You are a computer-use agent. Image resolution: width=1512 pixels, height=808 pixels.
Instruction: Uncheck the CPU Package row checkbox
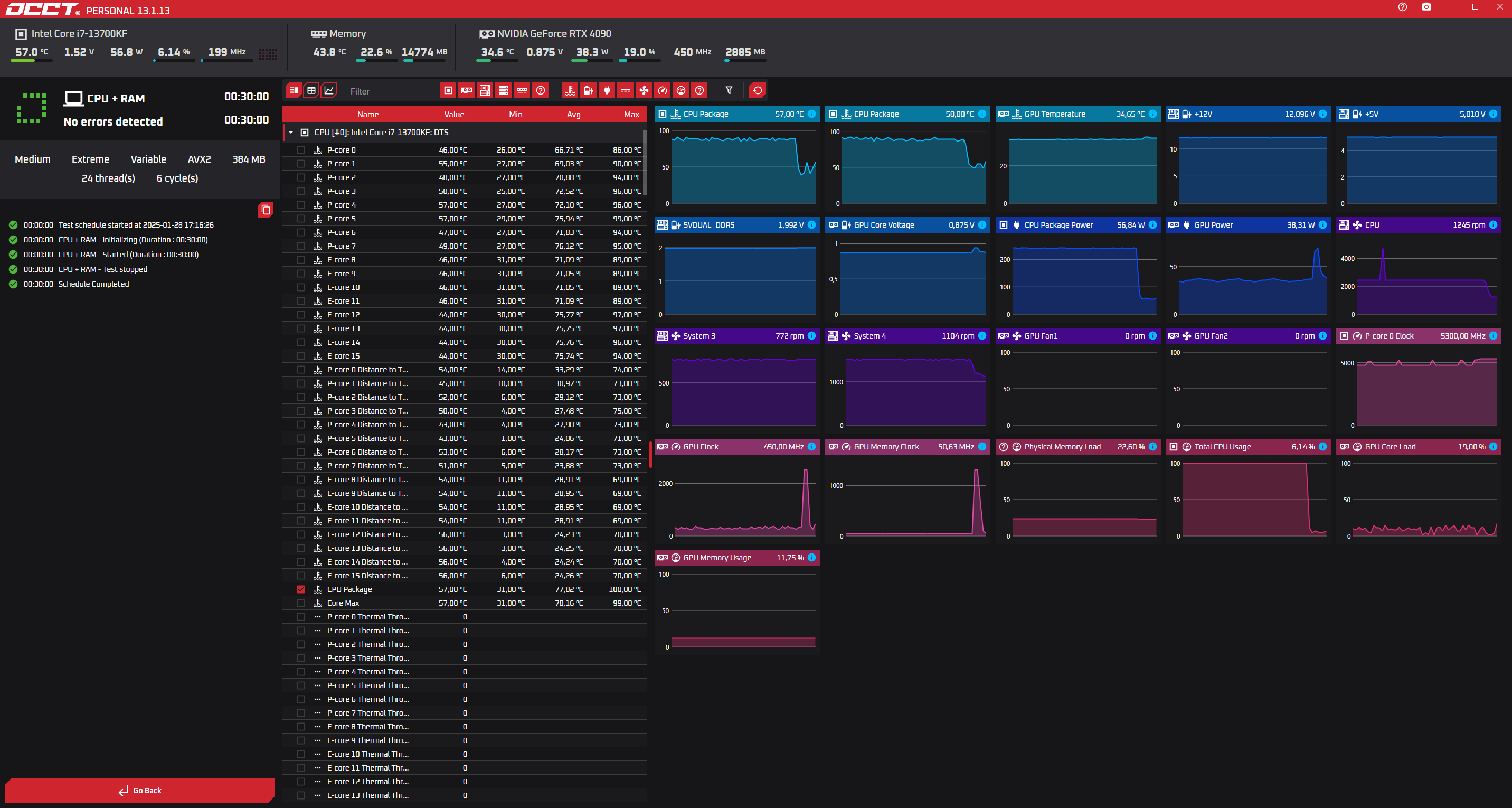point(301,589)
